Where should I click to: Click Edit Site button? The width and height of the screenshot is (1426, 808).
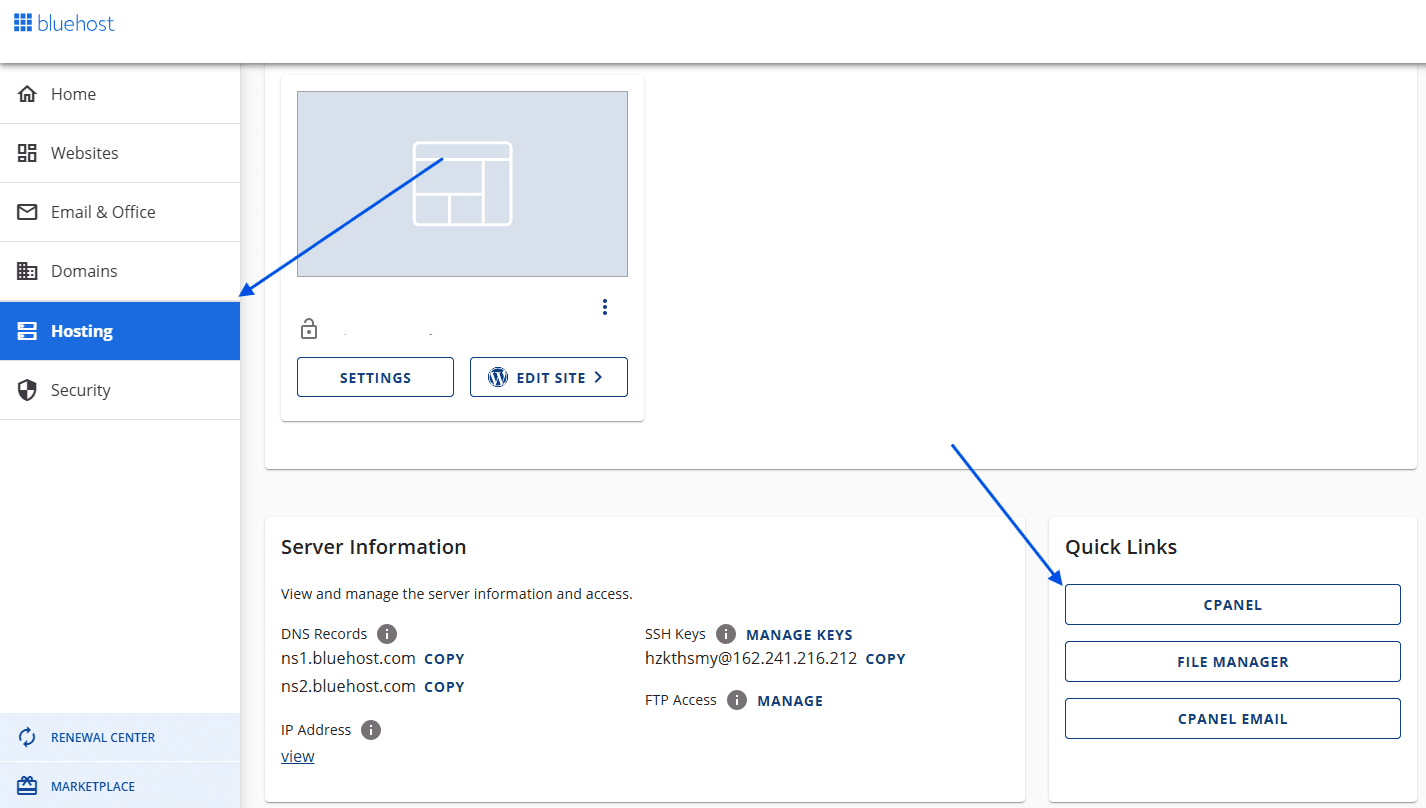click(x=549, y=377)
